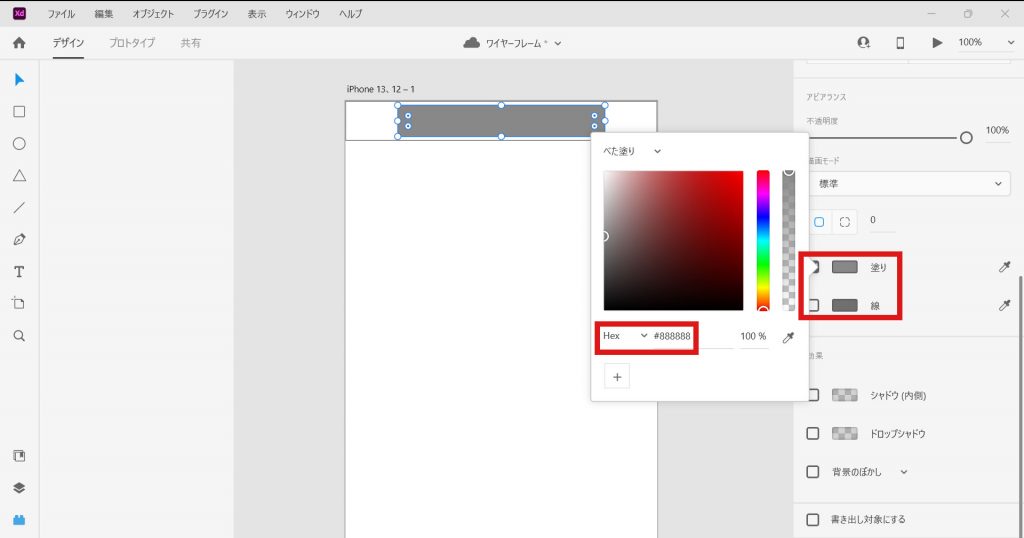Open 編集 menu
Viewport: 1024px width, 538px height.
[x=104, y=13]
